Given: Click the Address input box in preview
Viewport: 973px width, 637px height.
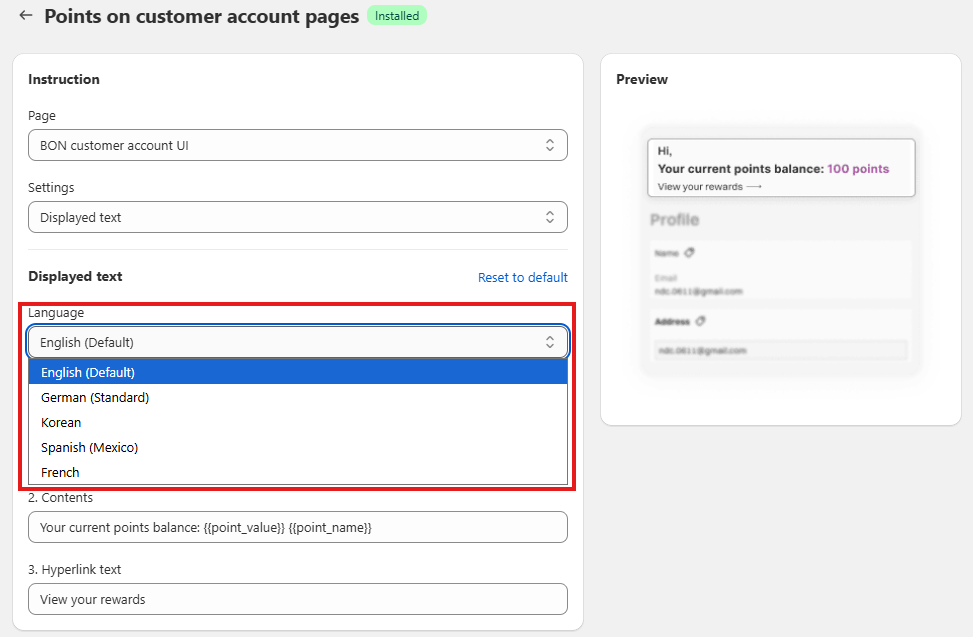Looking at the screenshot, I should (x=780, y=350).
